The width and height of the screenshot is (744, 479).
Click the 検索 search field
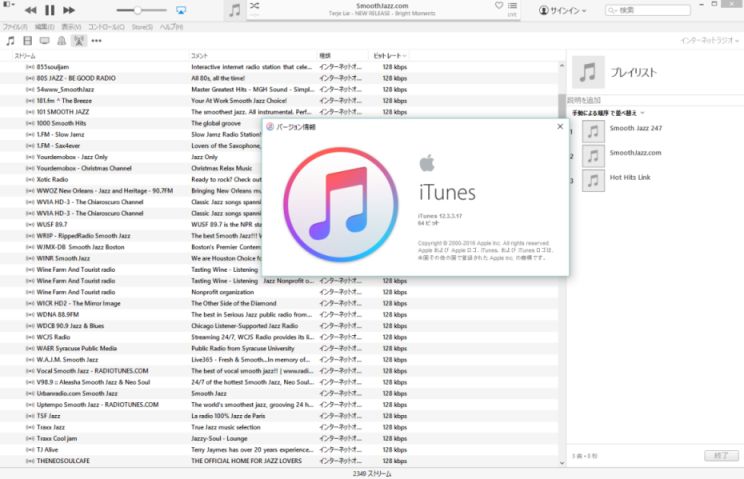[x=648, y=10]
